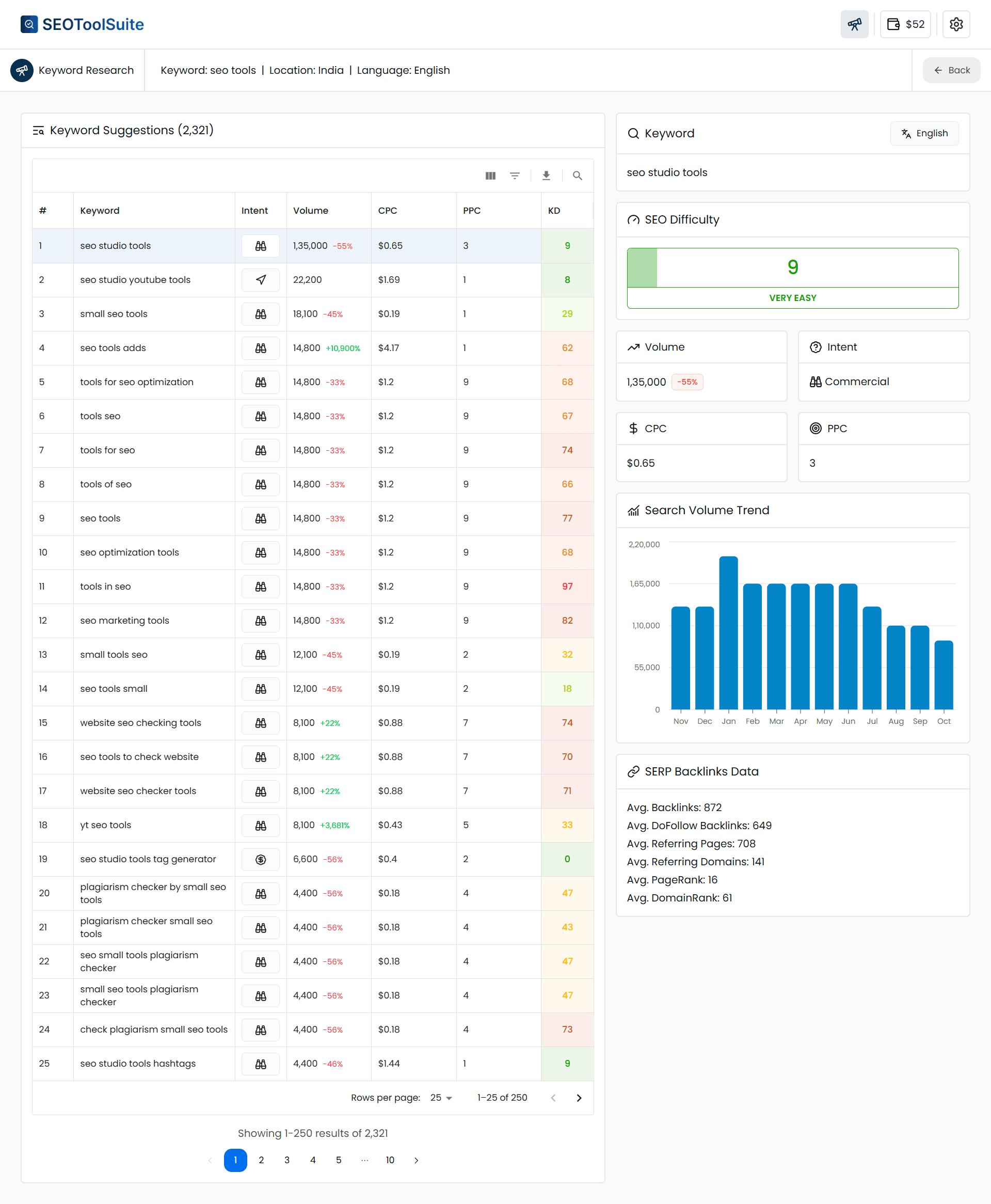Click the navigational intent icon for seo studio youtube tools
Image resolution: width=991 pixels, height=1204 pixels.
[260, 280]
